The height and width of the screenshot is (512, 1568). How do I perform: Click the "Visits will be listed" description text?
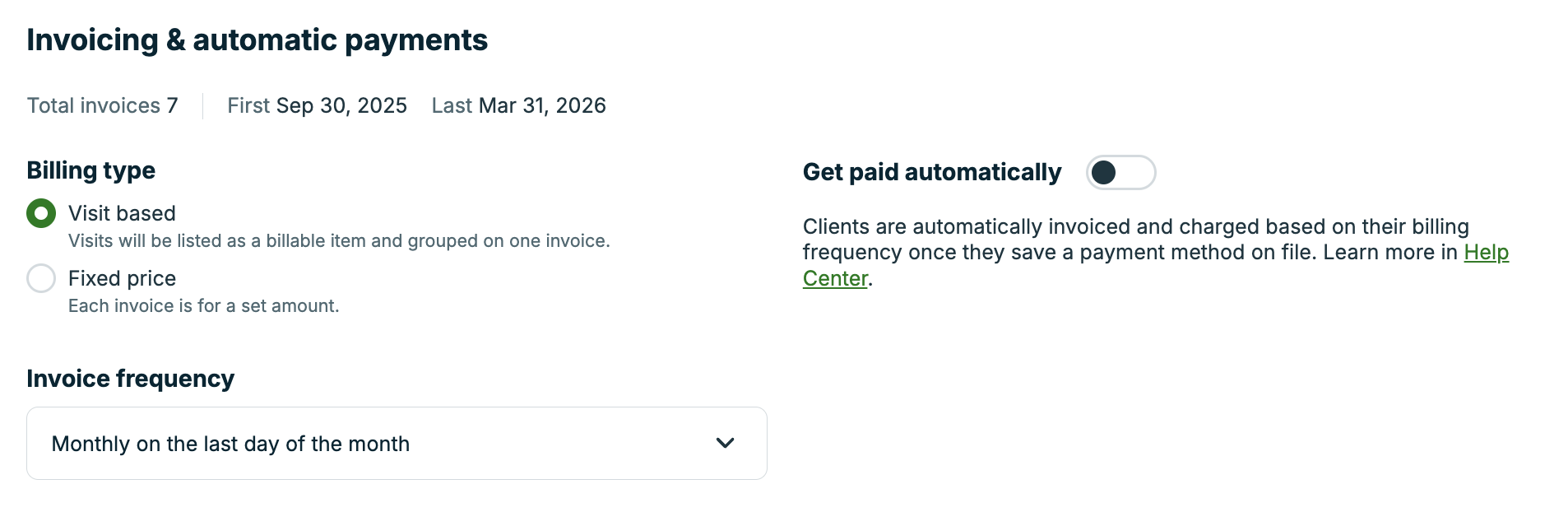338,240
